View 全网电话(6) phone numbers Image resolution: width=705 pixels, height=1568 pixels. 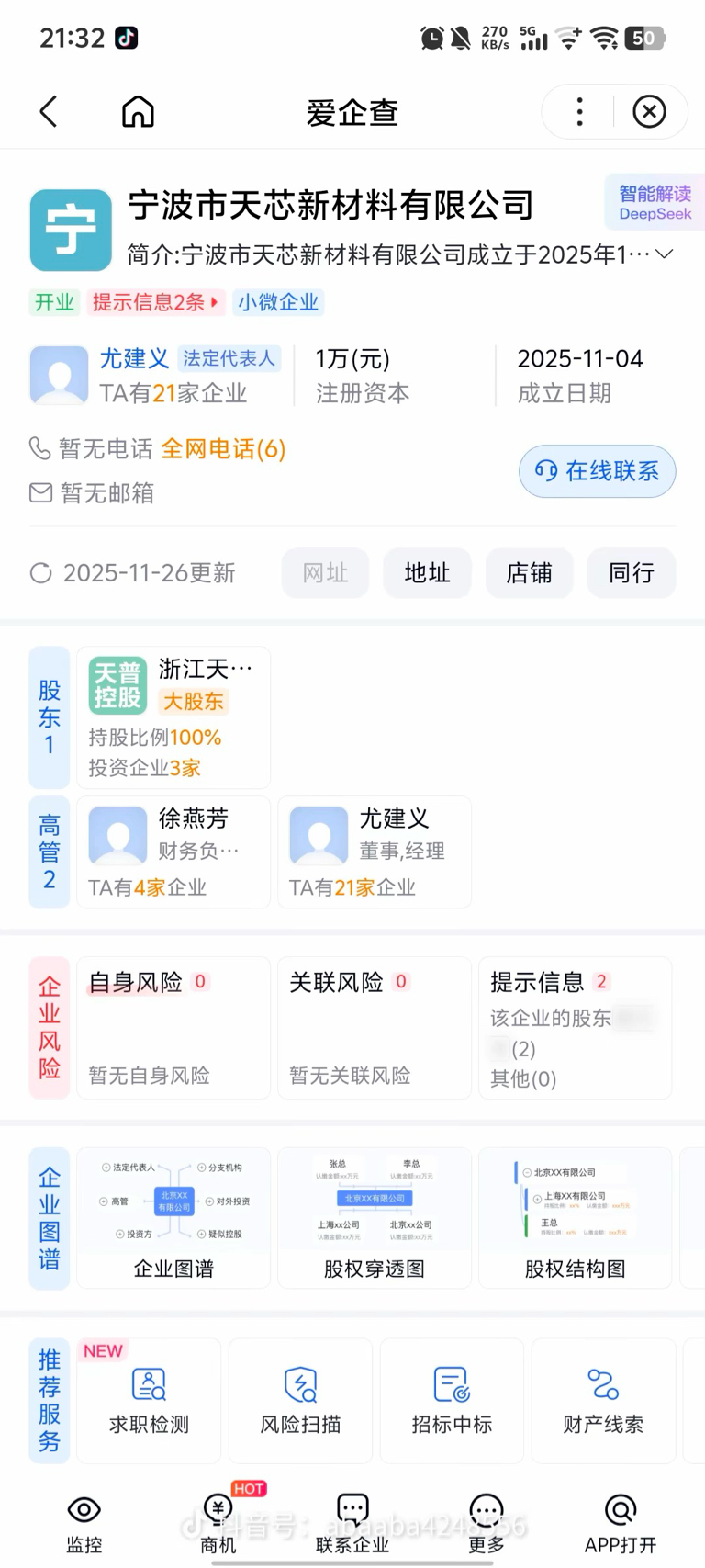click(223, 448)
